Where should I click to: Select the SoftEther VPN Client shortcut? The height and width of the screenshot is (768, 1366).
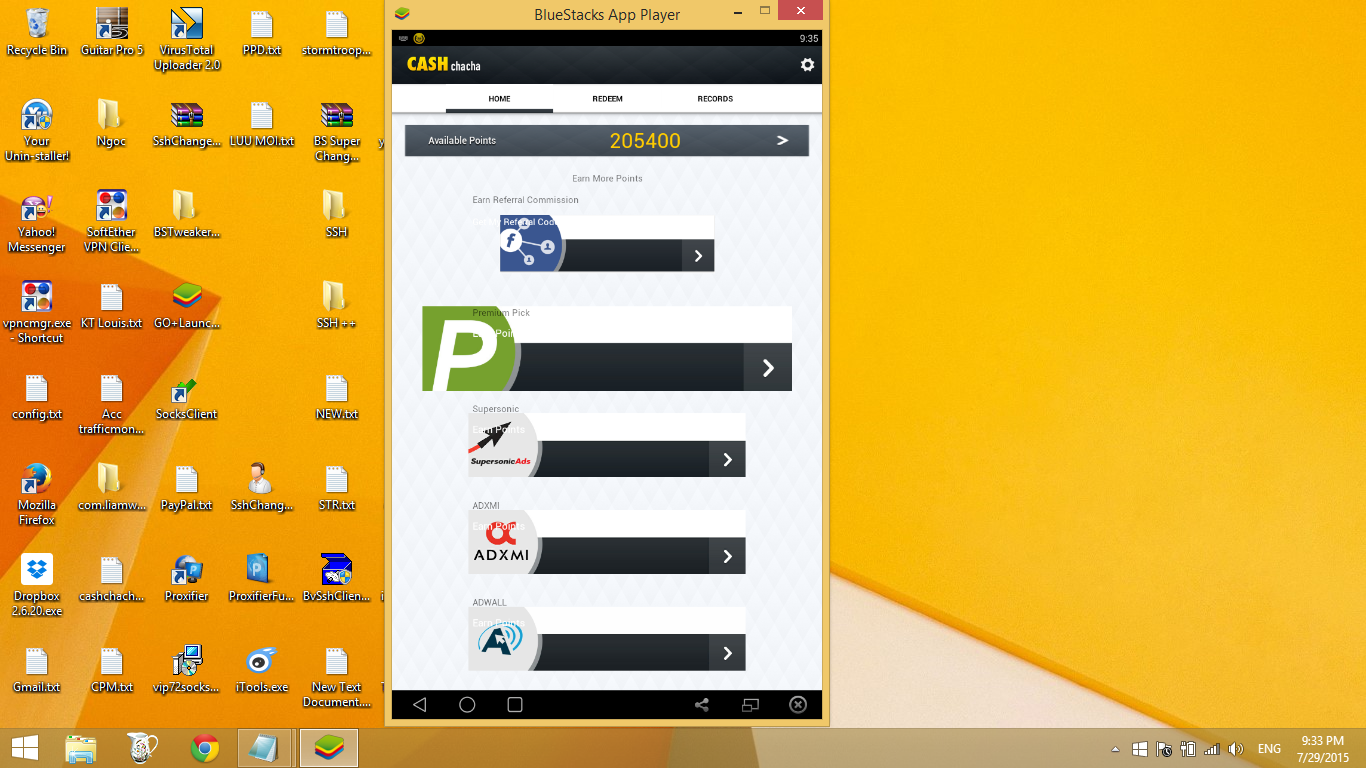pos(112,221)
